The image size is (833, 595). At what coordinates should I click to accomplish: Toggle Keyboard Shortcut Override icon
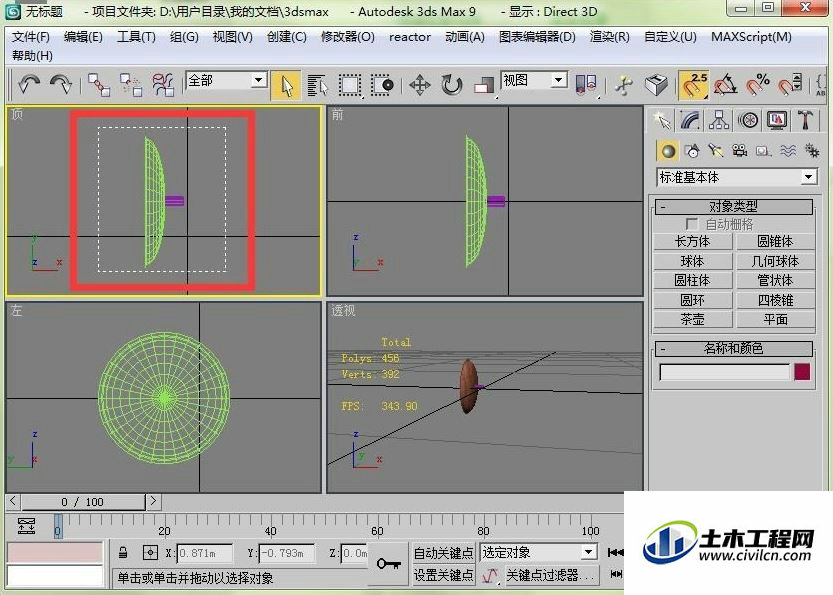[656, 85]
